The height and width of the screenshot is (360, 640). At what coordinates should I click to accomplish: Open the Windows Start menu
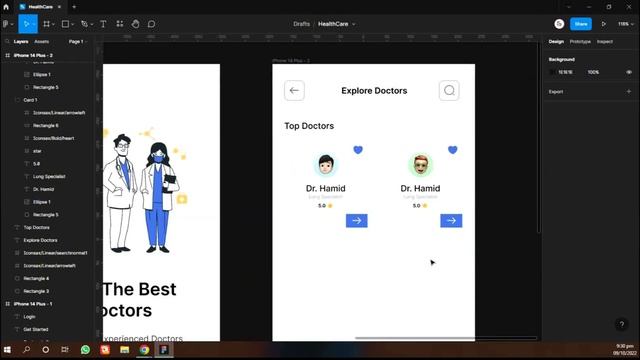click(7, 350)
